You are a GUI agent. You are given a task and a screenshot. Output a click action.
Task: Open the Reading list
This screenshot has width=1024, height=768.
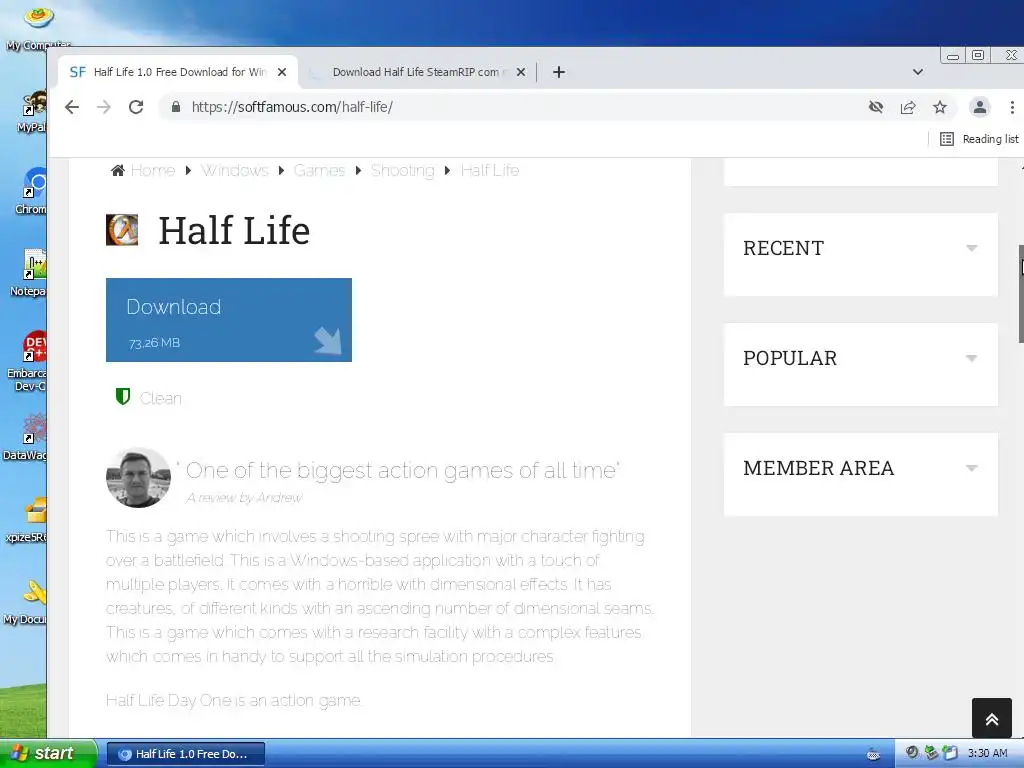click(979, 139)
